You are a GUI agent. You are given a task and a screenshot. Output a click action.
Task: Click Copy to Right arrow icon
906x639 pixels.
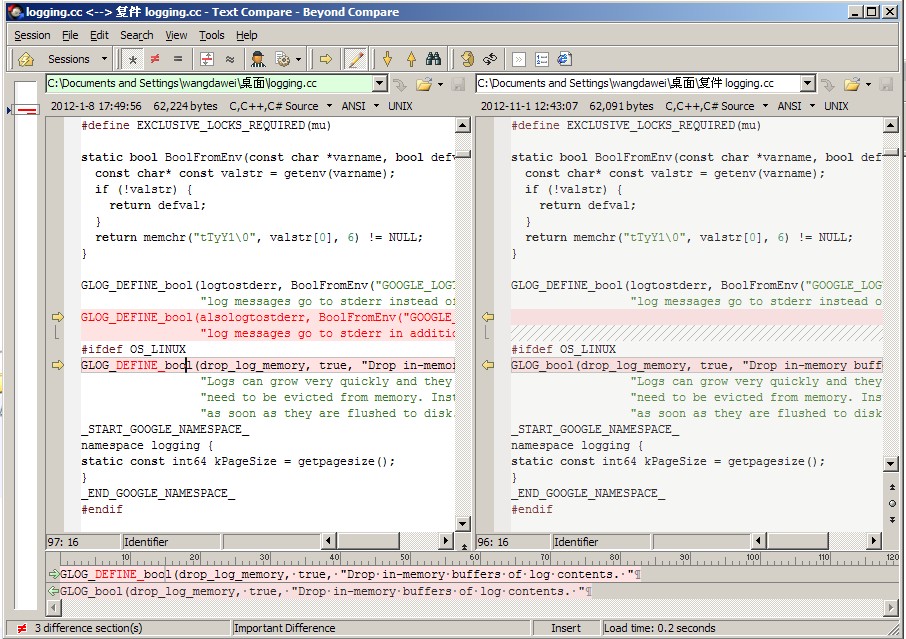coord(325,59)
